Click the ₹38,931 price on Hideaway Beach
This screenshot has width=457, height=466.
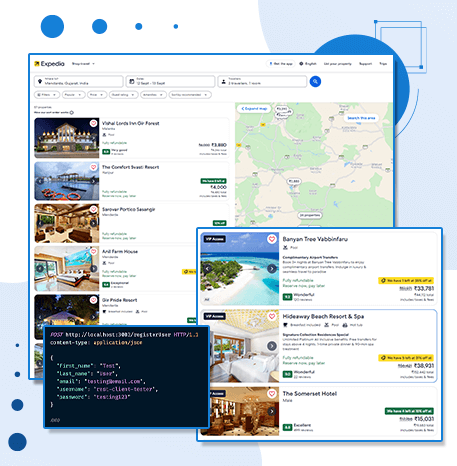(424, 366)
